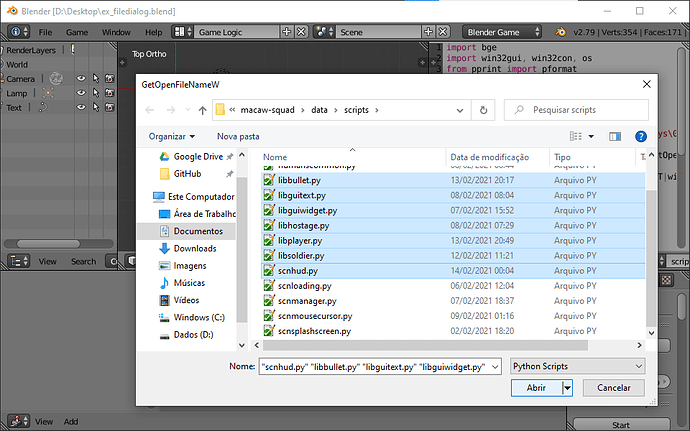Viewport: 690px width, 431px height.
Task: Refresh the scripts folder listing
Action: 483,110
